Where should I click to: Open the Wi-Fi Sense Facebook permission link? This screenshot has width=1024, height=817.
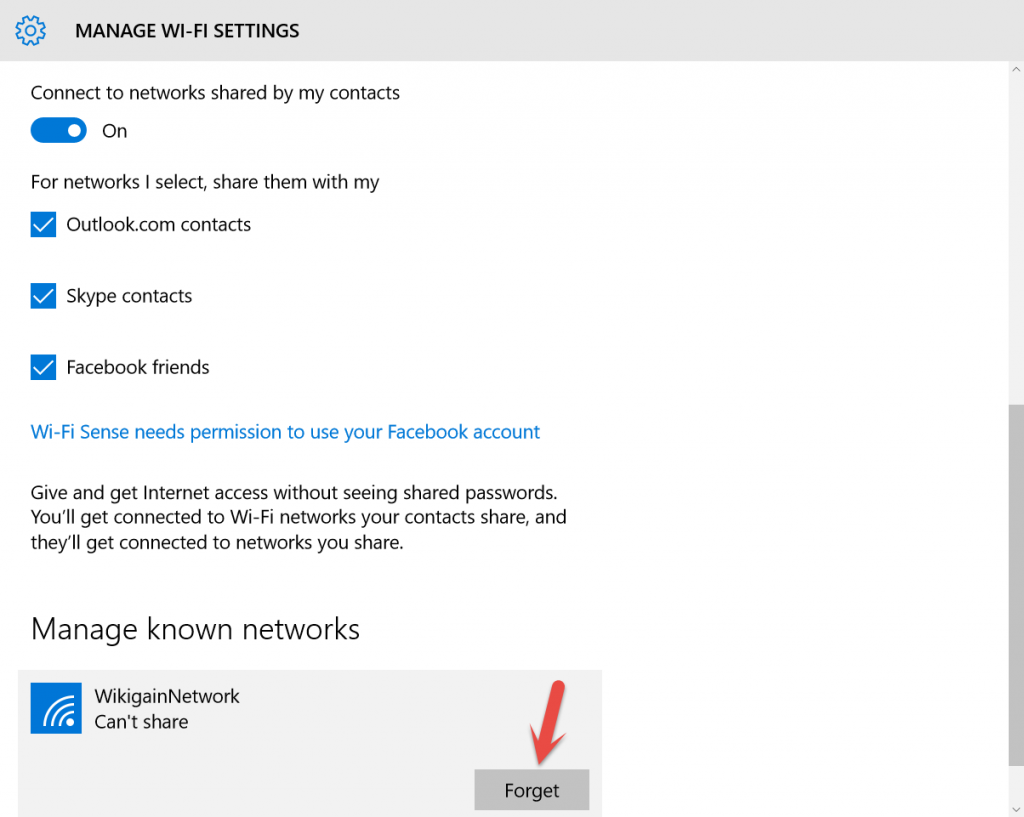pyautogui.click(x=283, y=431)
